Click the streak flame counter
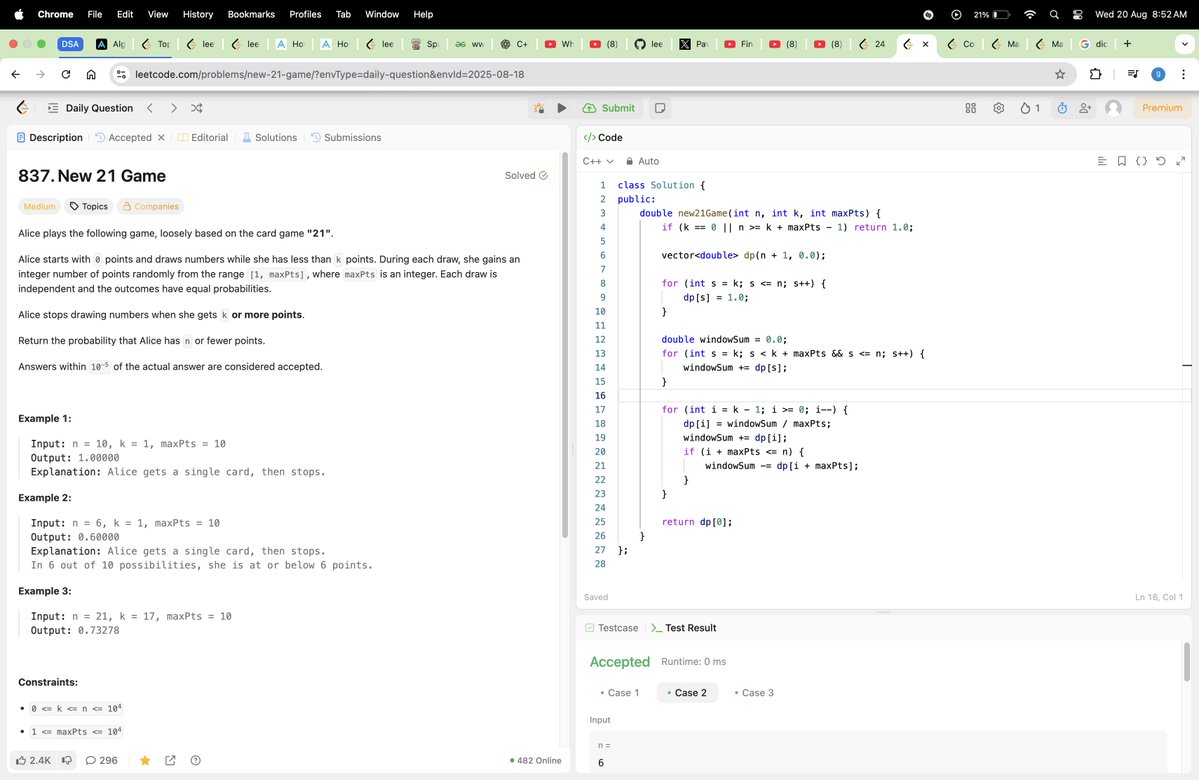Viewport: 1199px width, 780px height. (1029, 108)
